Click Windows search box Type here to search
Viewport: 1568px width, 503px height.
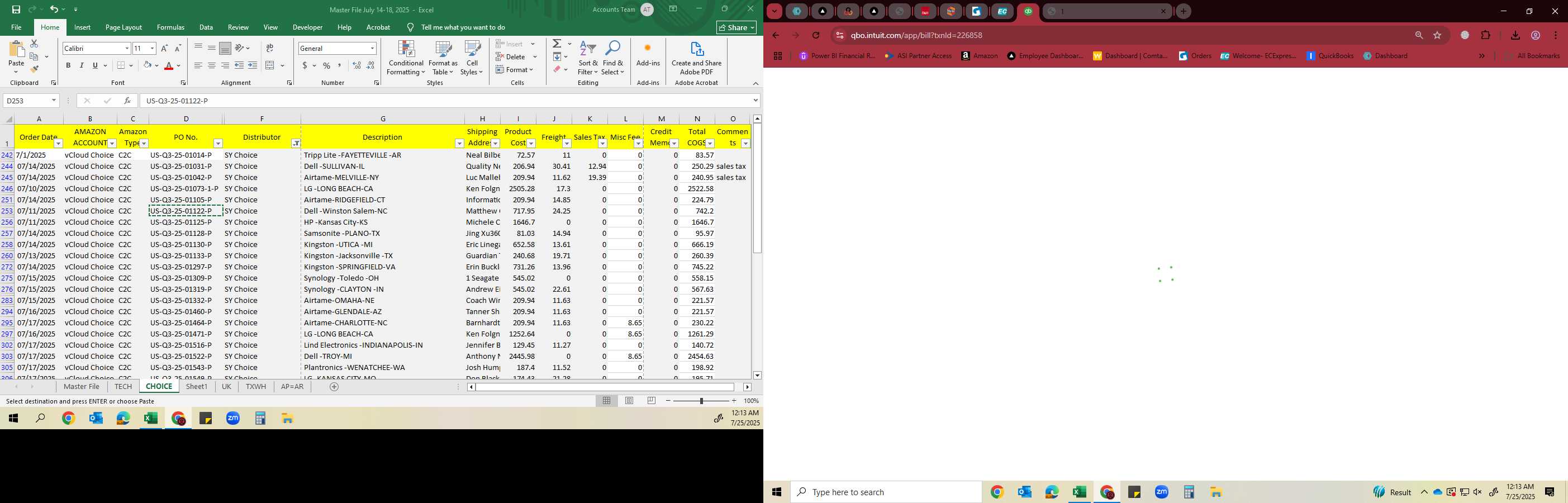click(x=886, y=492)
